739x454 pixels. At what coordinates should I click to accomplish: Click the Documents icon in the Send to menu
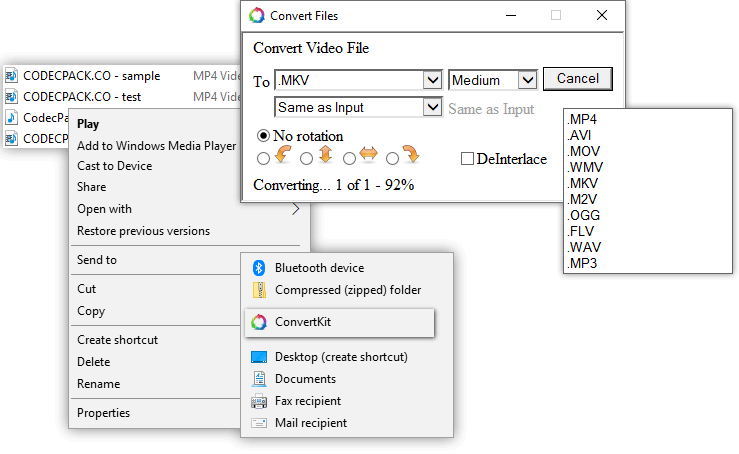click(x=259, y=379)
